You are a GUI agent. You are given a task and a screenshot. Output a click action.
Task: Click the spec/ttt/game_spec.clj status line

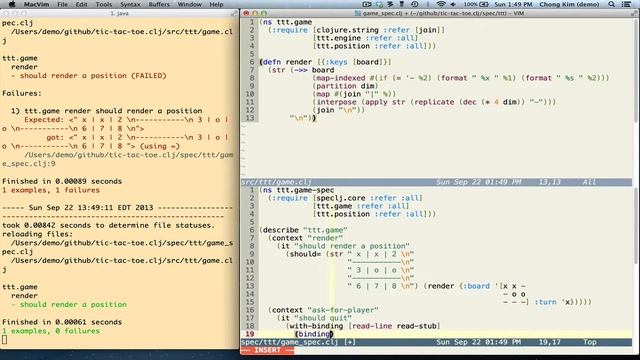(x=436, y=342)
